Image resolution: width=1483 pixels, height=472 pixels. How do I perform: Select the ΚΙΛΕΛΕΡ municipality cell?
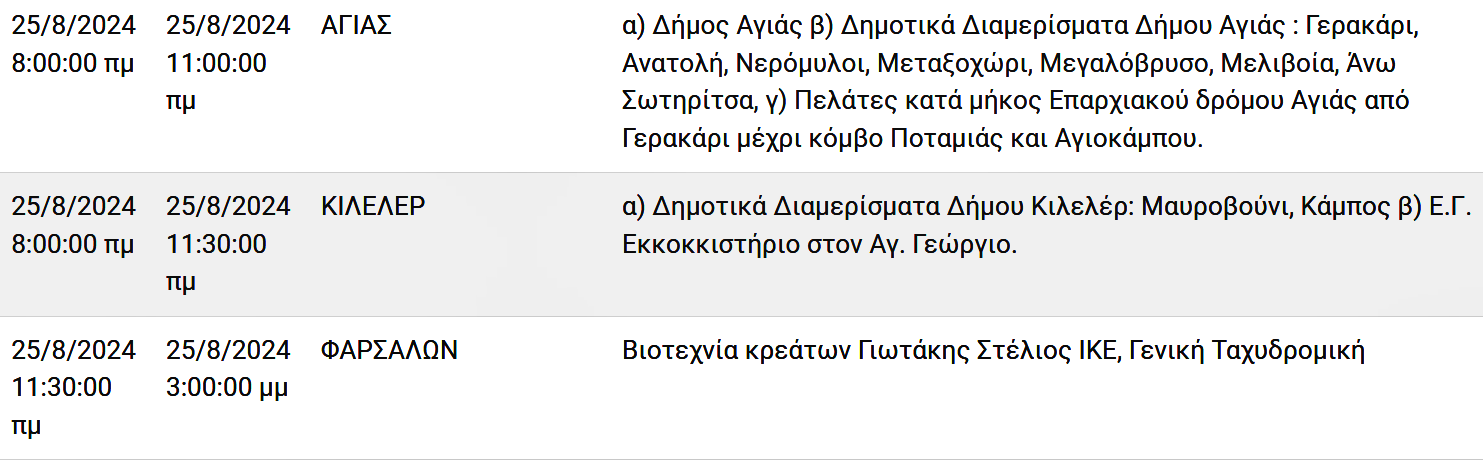(373, 206)
